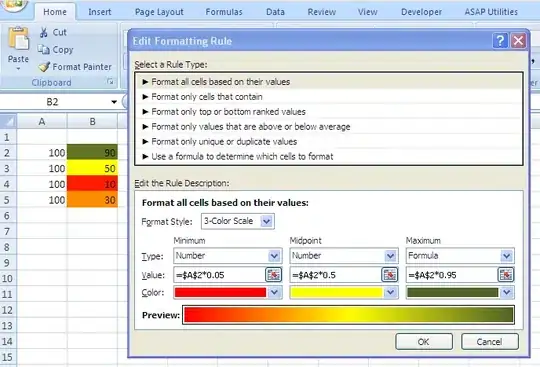Open the red Minimum color picker
The image size is (540, 367).
point(228,293)
